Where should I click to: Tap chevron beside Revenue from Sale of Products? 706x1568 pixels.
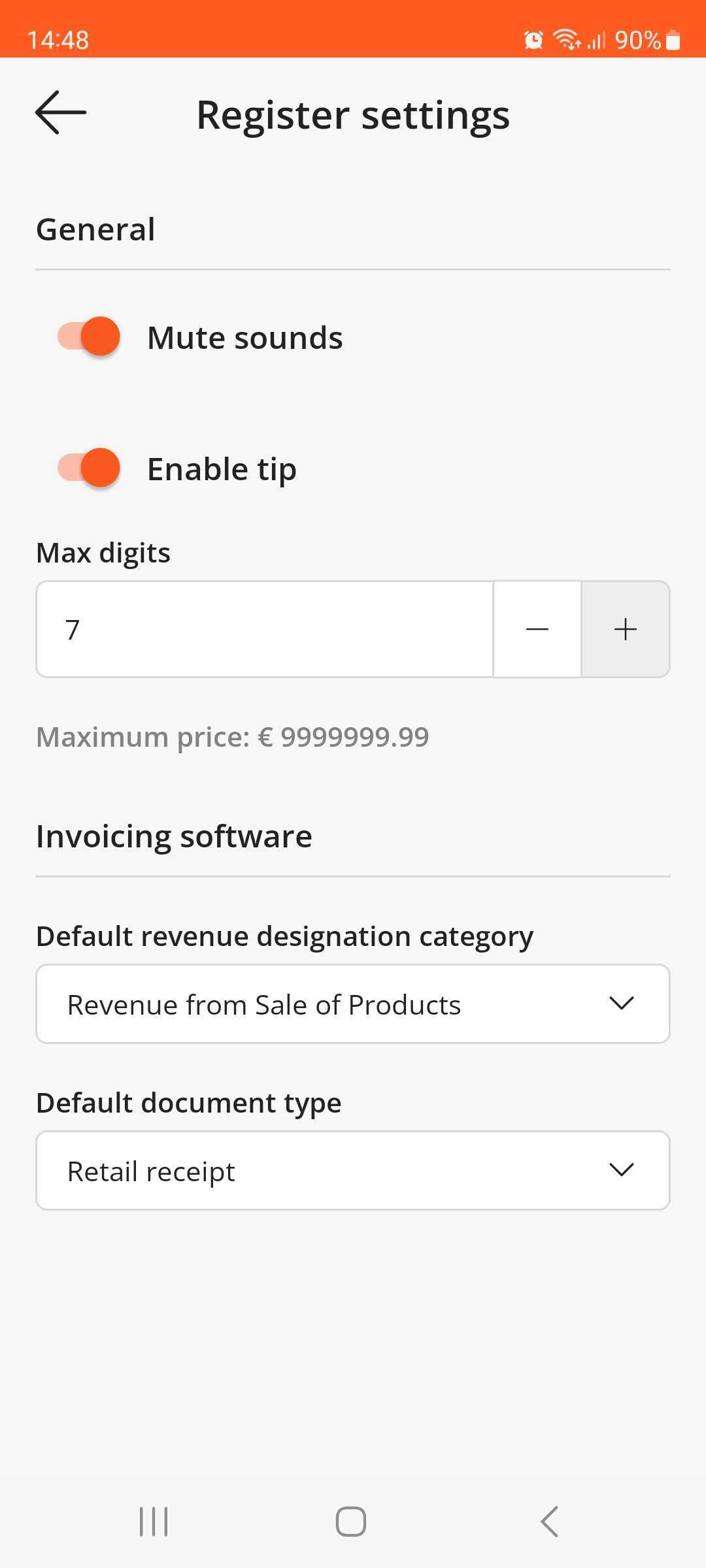pyautogui.click(x=621, y=1004)
